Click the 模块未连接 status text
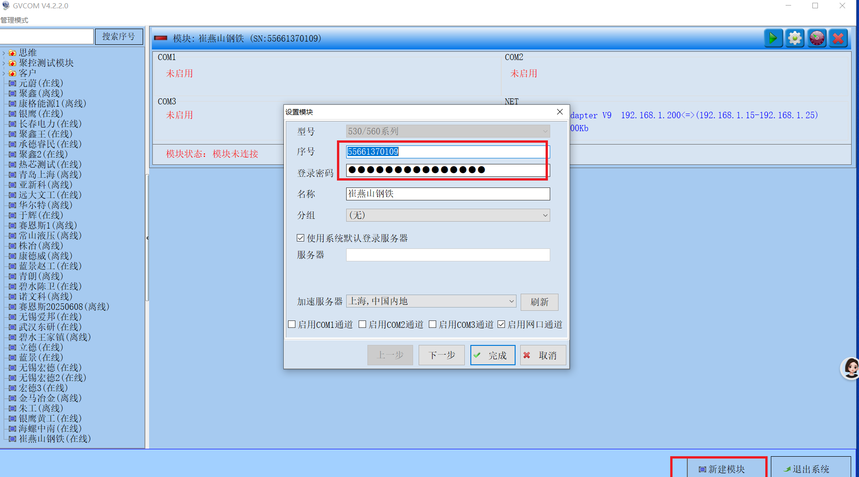This screenshot has height=477, width=859. [x=235, y=154]
